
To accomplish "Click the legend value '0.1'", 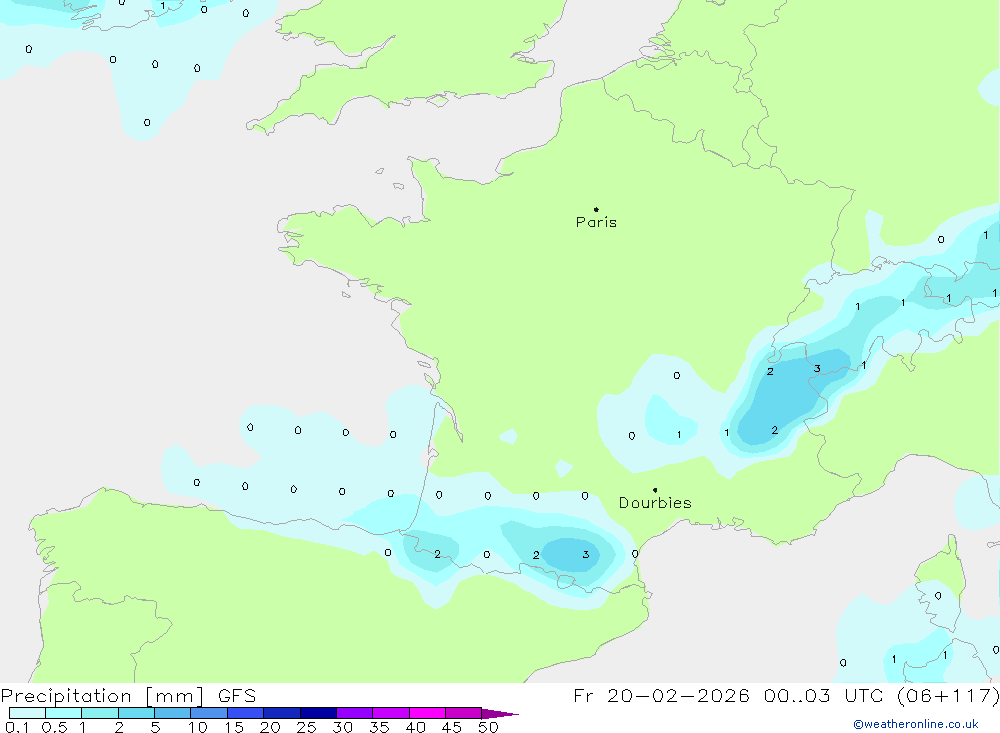I will click(17, 727).
